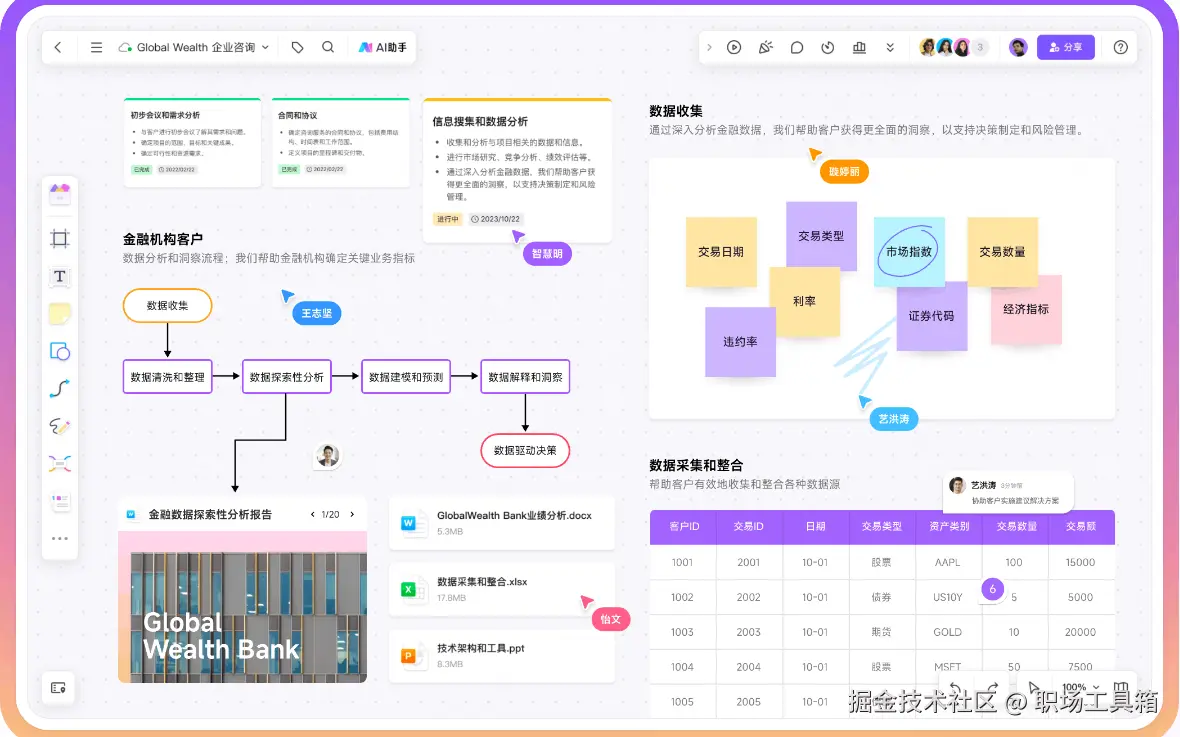1180x737 pixels.
Task: Select the 数据收集 flowchart start node
Action: point(167,306)
